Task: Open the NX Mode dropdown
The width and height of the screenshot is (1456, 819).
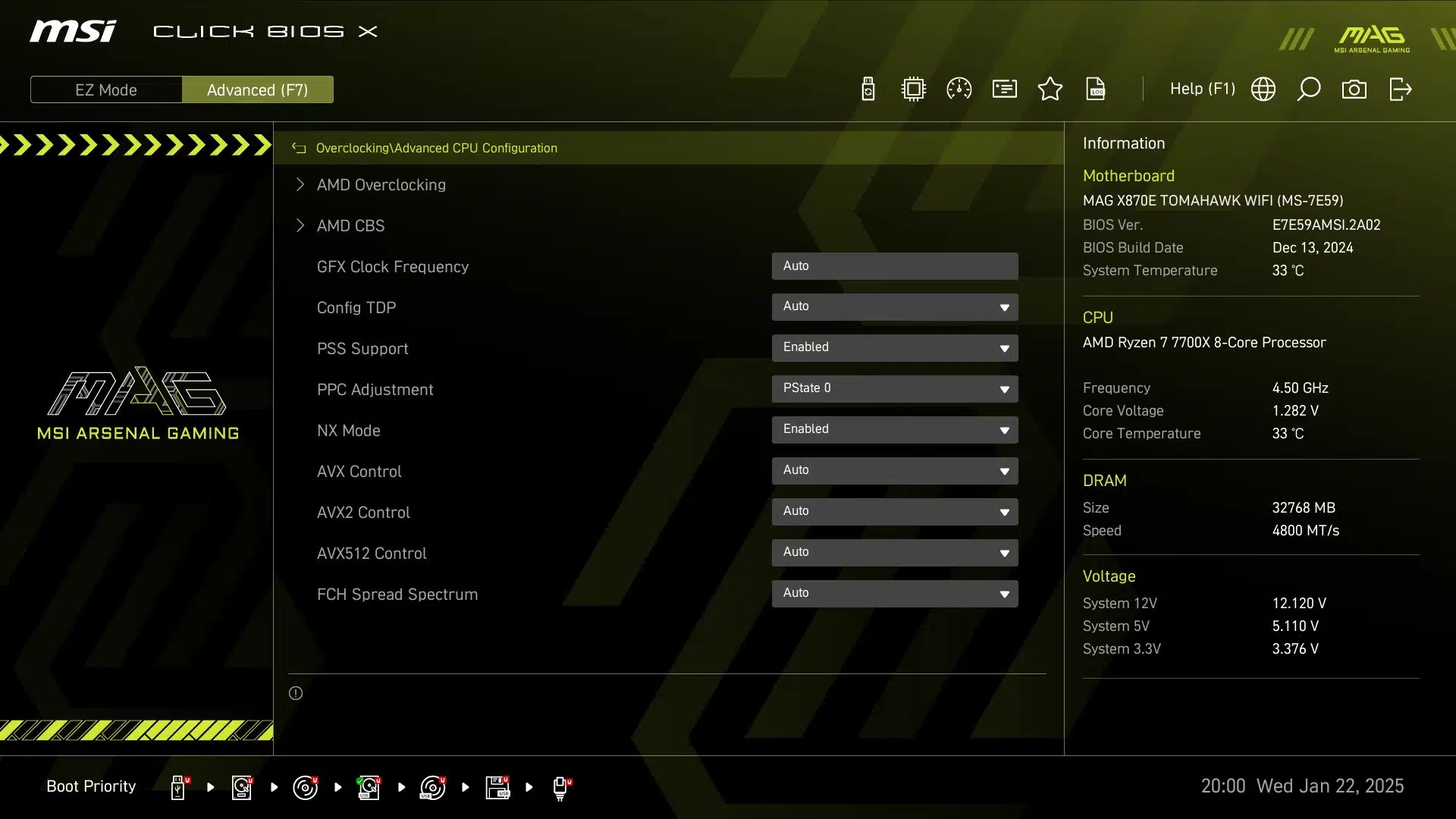Action: [895, 430]
